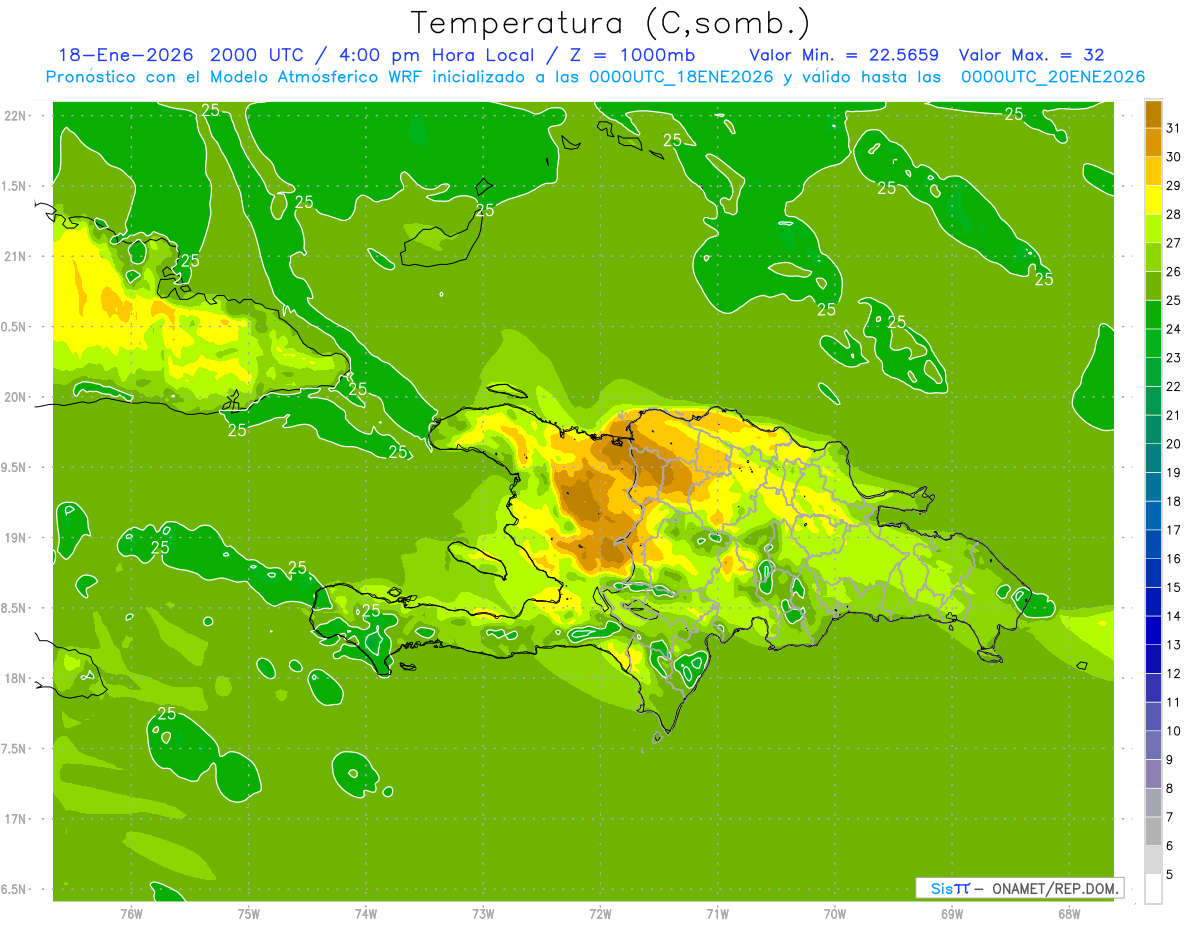1200x927 pixels.
Task: Click color scale label '26'
Action: [1174, 271]
